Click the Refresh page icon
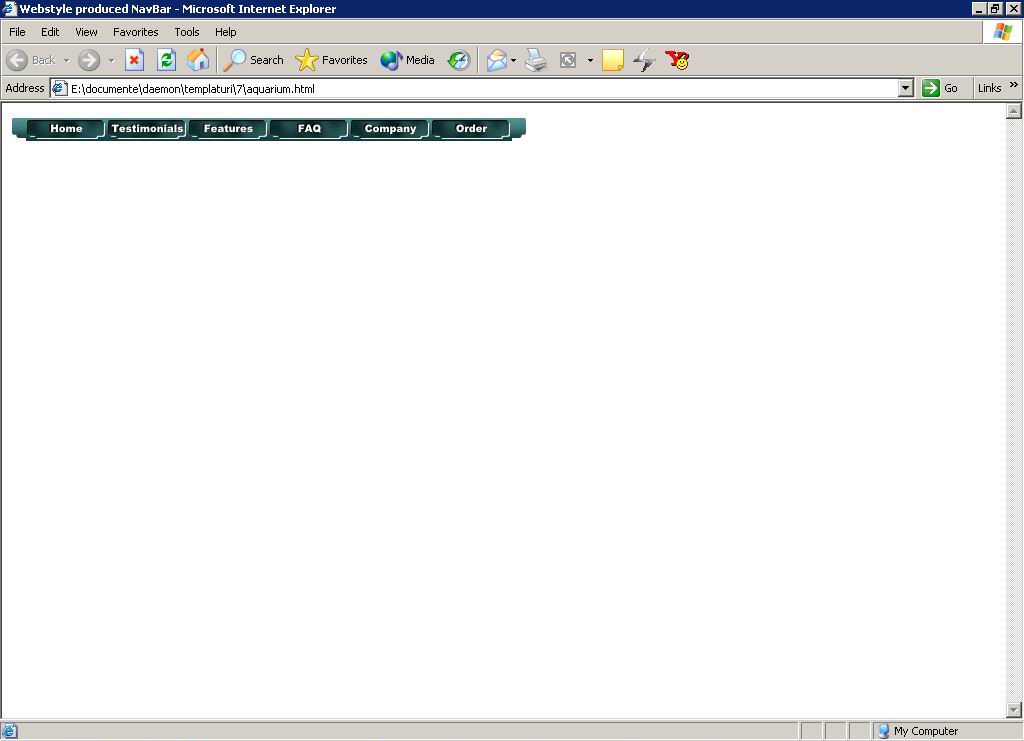The height and width of the screenshot is (741, 1024). tap(166, 60)
